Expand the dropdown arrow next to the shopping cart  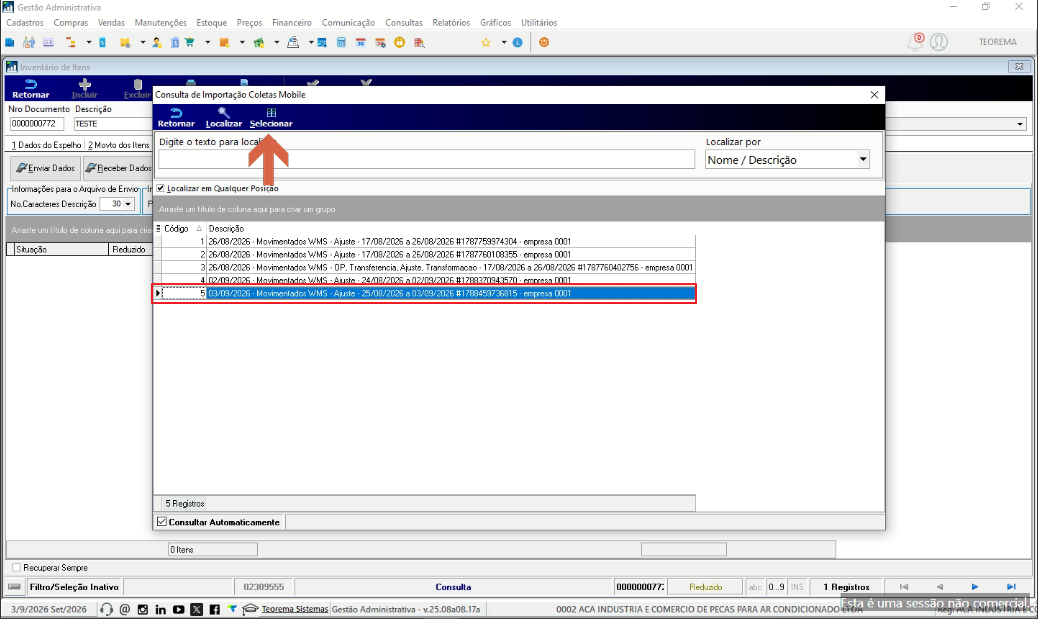click(x=207, y=42)
